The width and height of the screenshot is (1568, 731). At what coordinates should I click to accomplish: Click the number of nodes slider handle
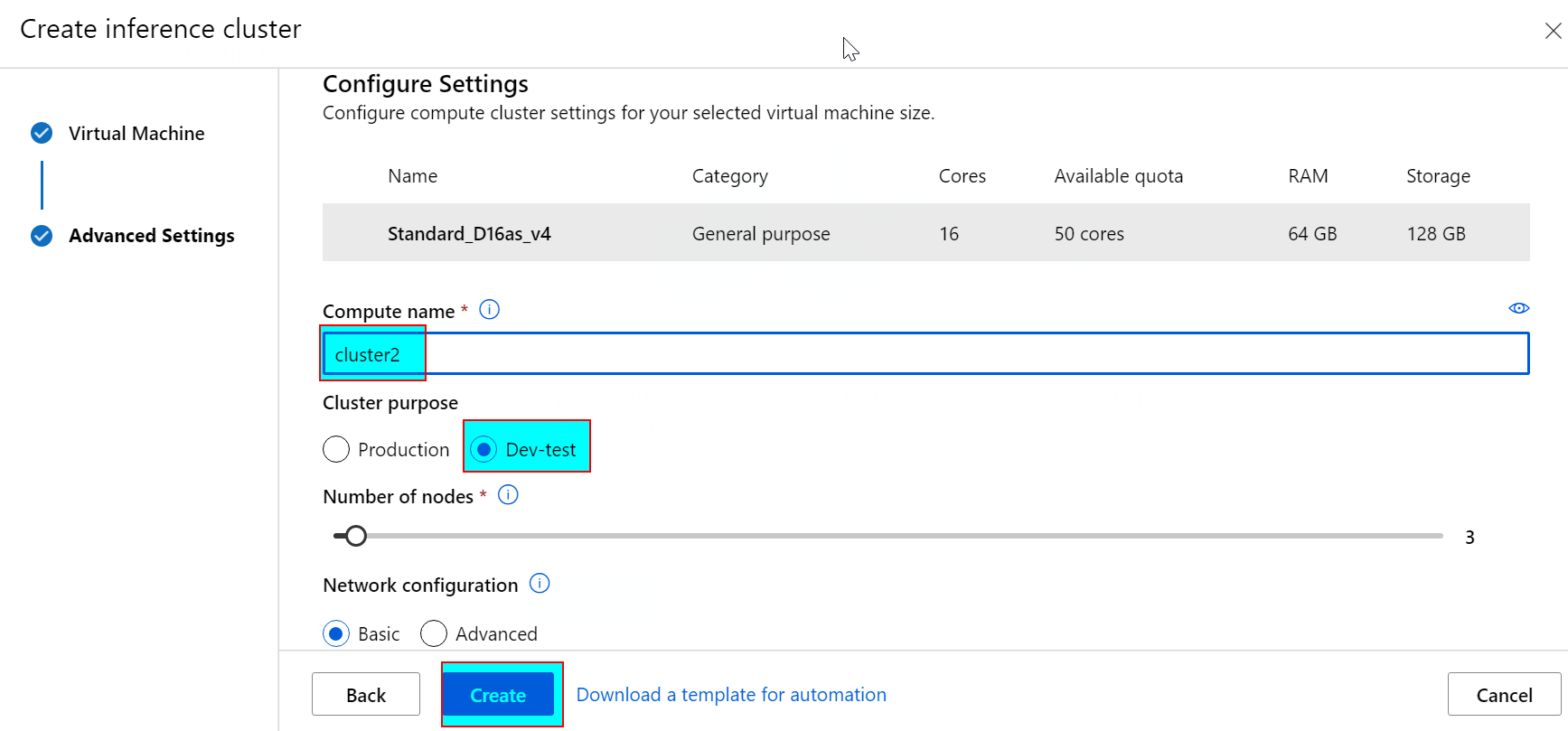(356, 536)
